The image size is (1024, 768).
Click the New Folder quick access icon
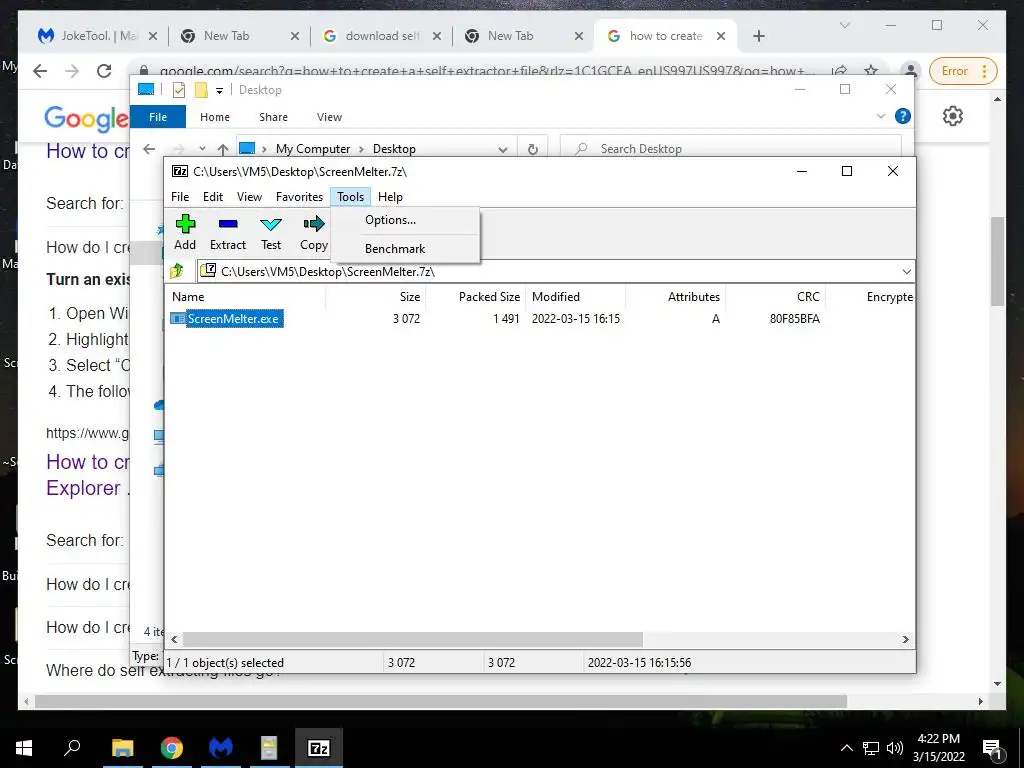201,90
